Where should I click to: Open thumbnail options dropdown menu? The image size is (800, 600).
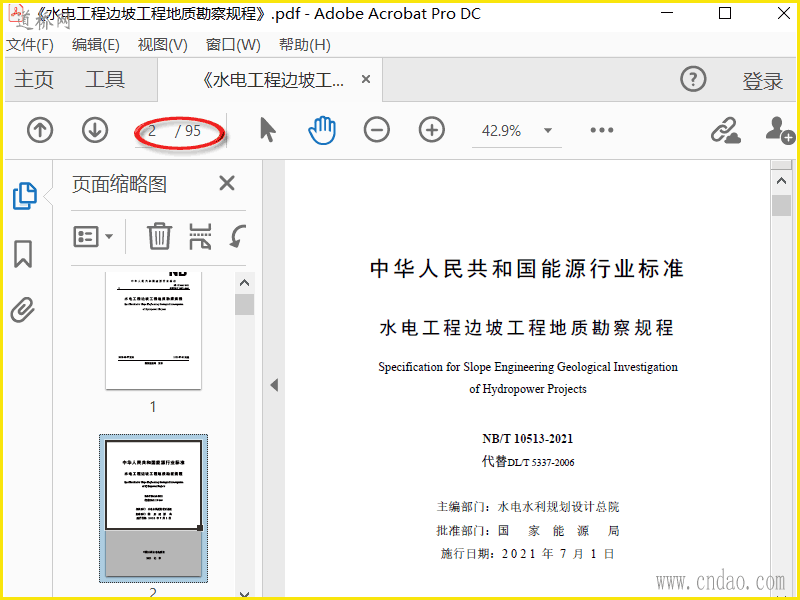[93, 237]
